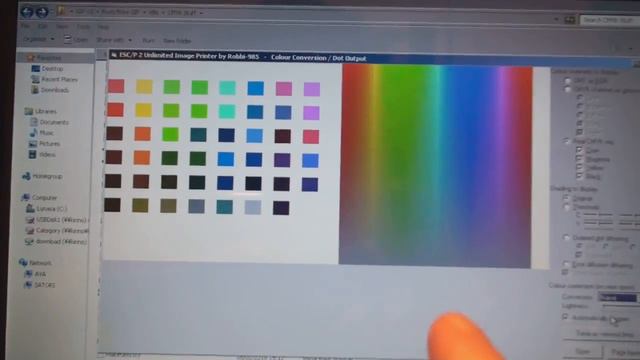Click the Favorites star icon
Screen dimensions: 640x360
(x=31, y=58)
